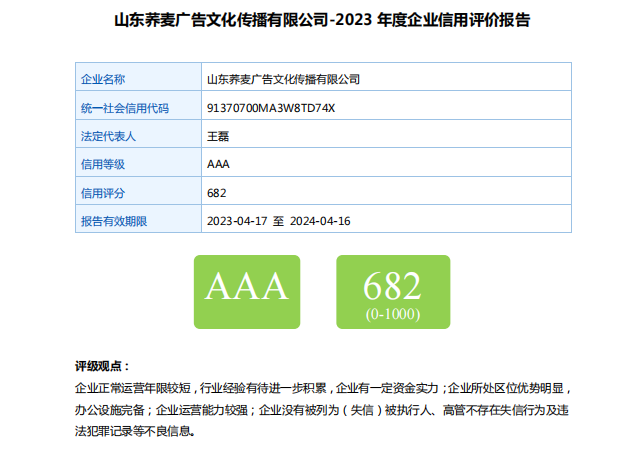The width and height of the screenshot is (636, 469).
Task: Select the 企业名称 label cell
Action: point(138,77)
